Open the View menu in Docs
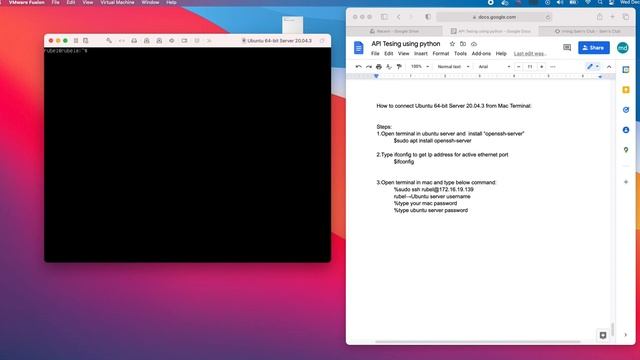The image size is (640, 360). coord(403,53)
